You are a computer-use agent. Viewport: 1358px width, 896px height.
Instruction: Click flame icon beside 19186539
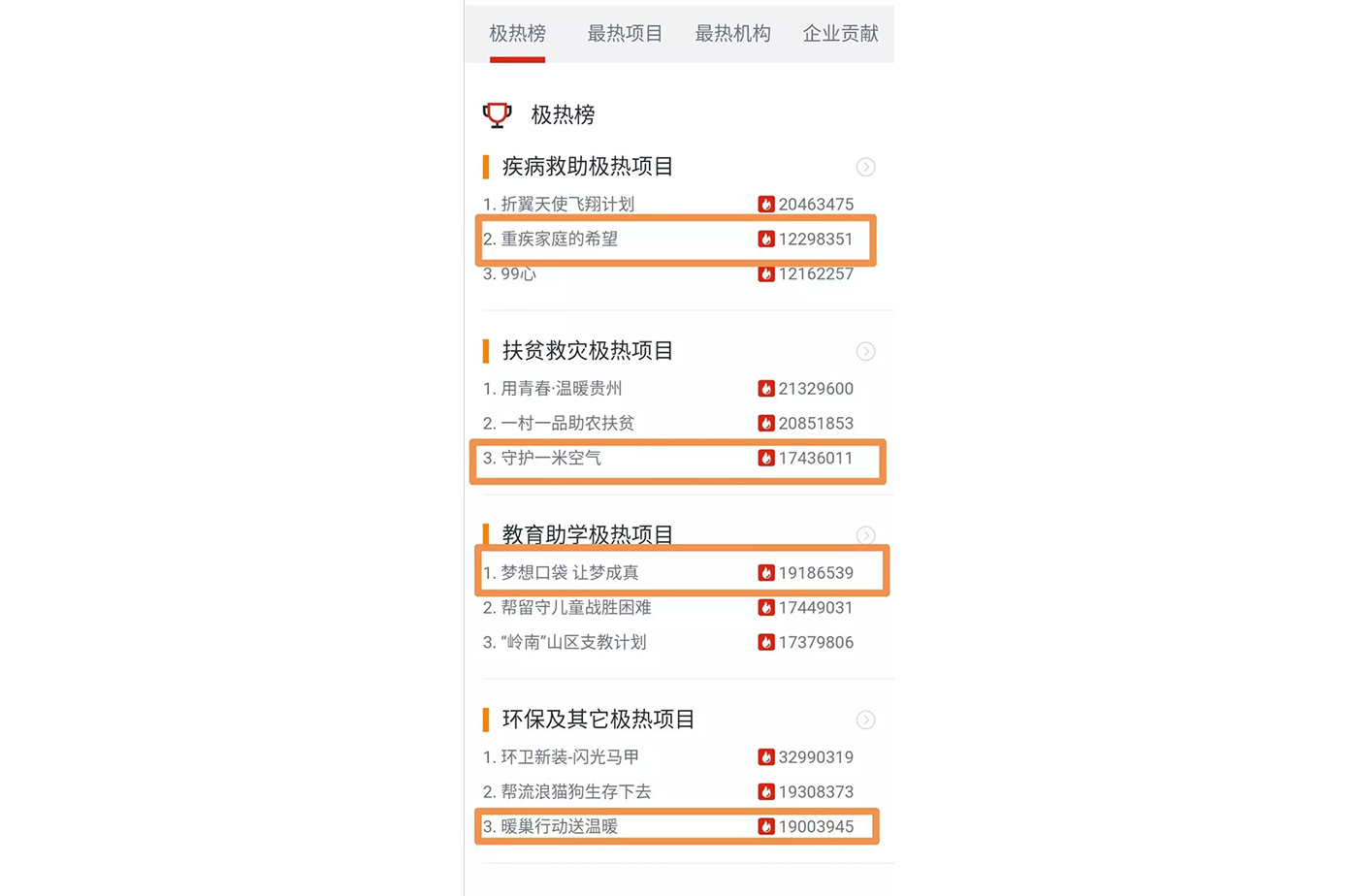tap(766, 572)
